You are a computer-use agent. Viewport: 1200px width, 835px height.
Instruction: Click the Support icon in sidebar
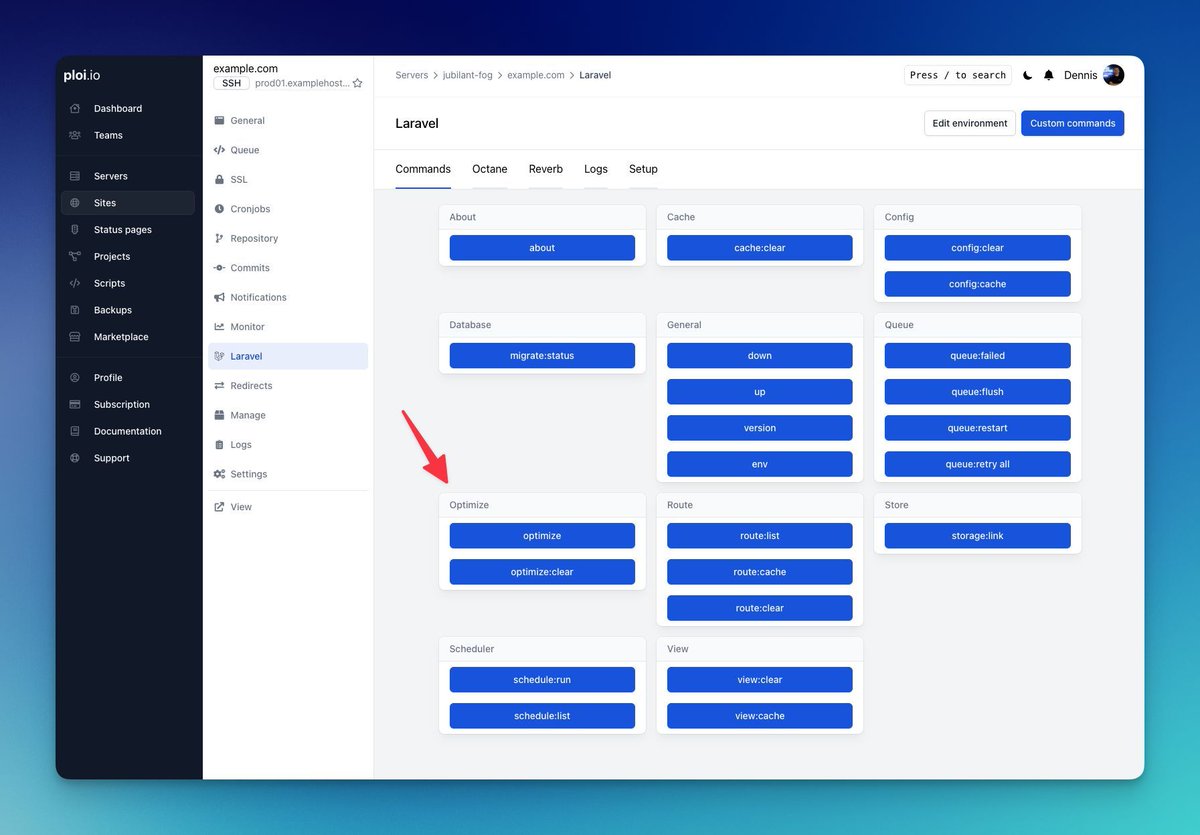click(75, 458)
